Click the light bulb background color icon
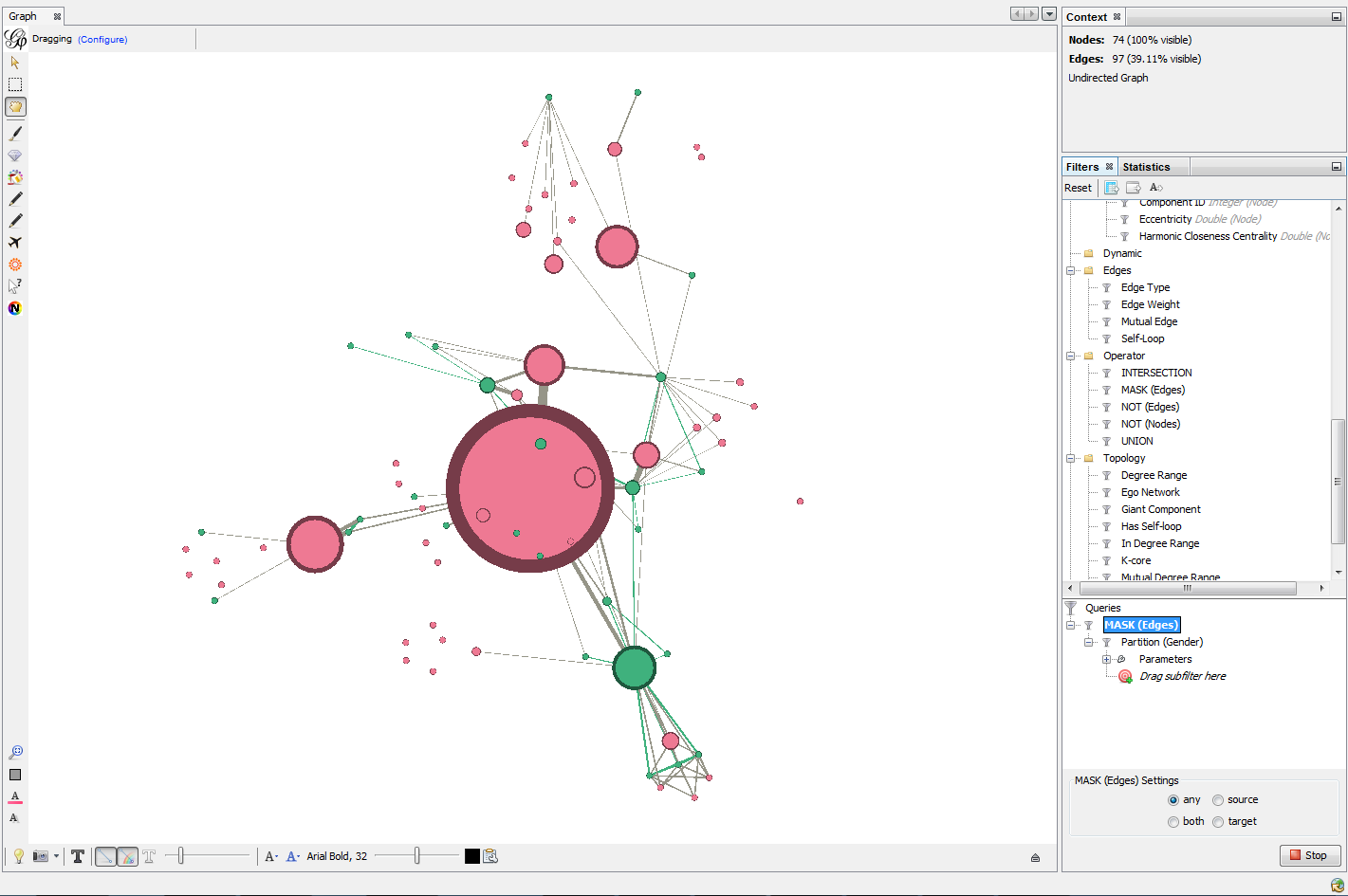Screen dimensions: 1348x896 [x=18, y=856]
